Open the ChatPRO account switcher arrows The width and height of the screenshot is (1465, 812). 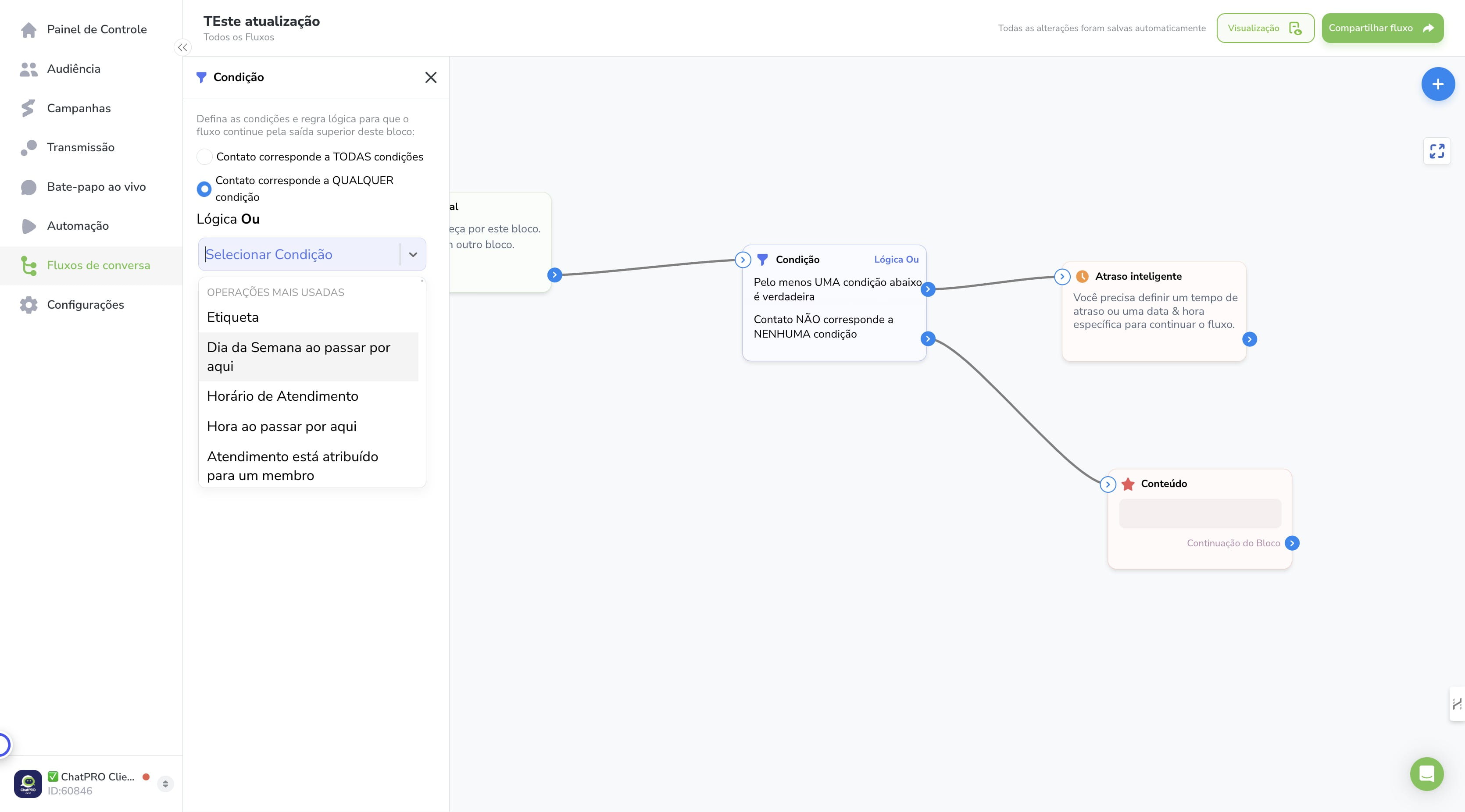(165, 784)
